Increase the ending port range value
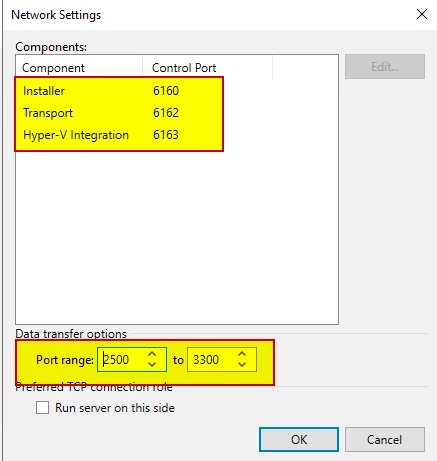The height and width of the screenshot is (461, 437). pos(242,355)
